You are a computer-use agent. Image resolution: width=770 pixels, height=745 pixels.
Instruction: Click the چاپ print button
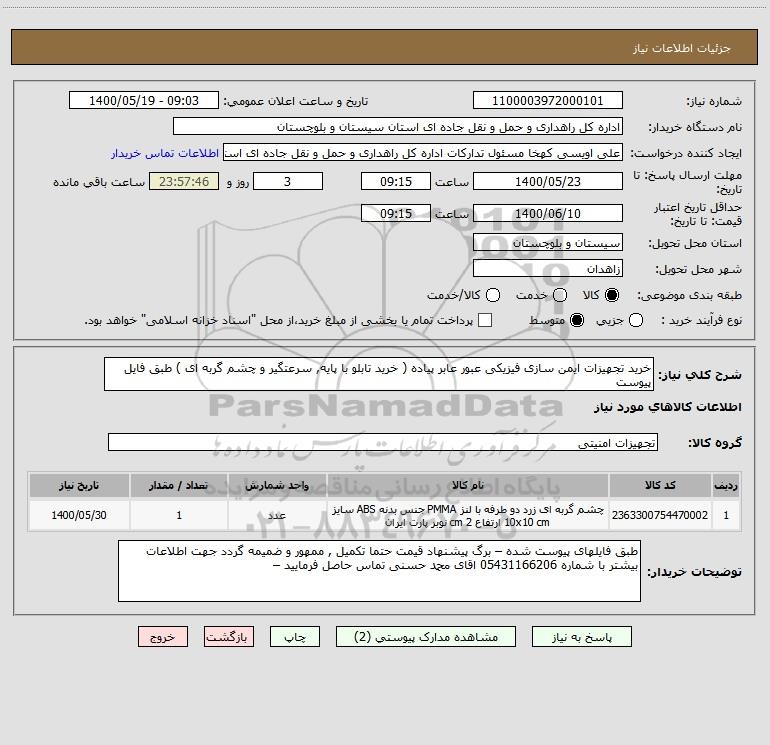tap(295, 637)
